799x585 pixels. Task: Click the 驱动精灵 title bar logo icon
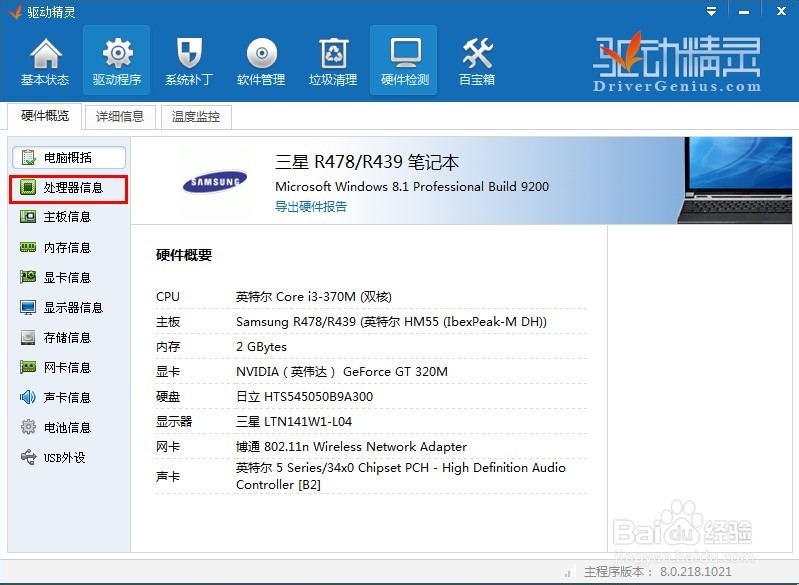click(14, 11)
